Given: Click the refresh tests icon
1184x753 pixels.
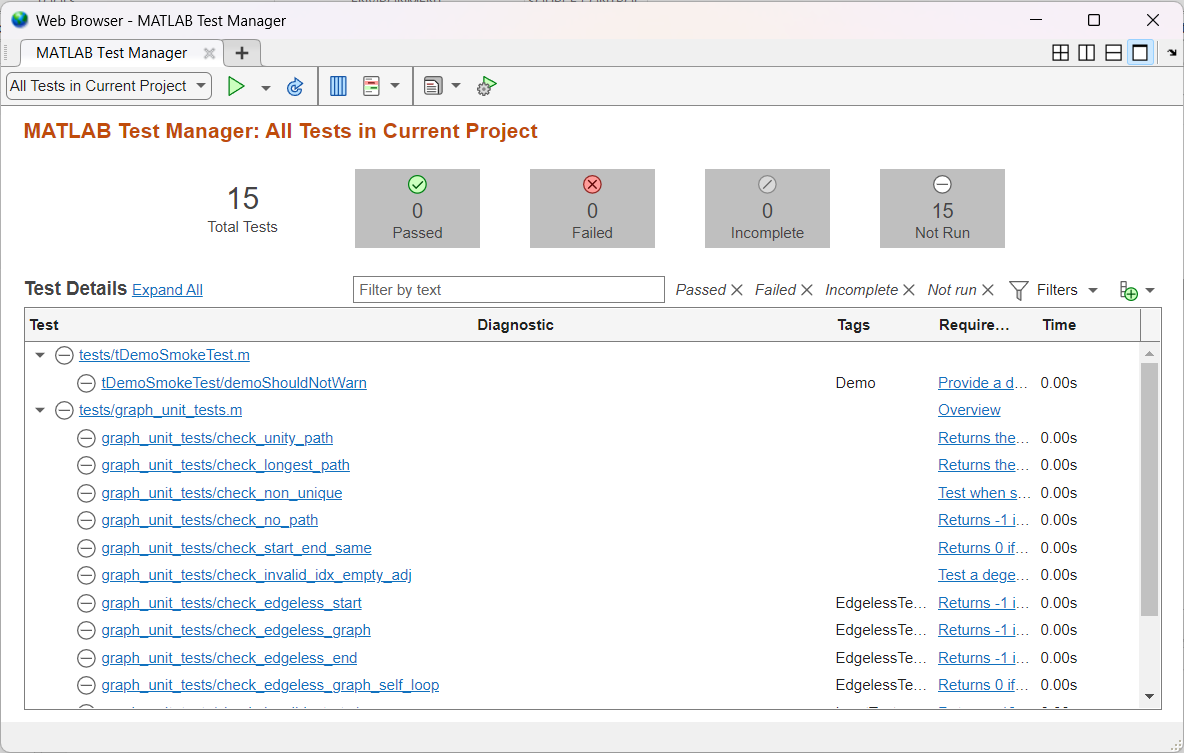Looking at the screenshot, I should (295, 87).
